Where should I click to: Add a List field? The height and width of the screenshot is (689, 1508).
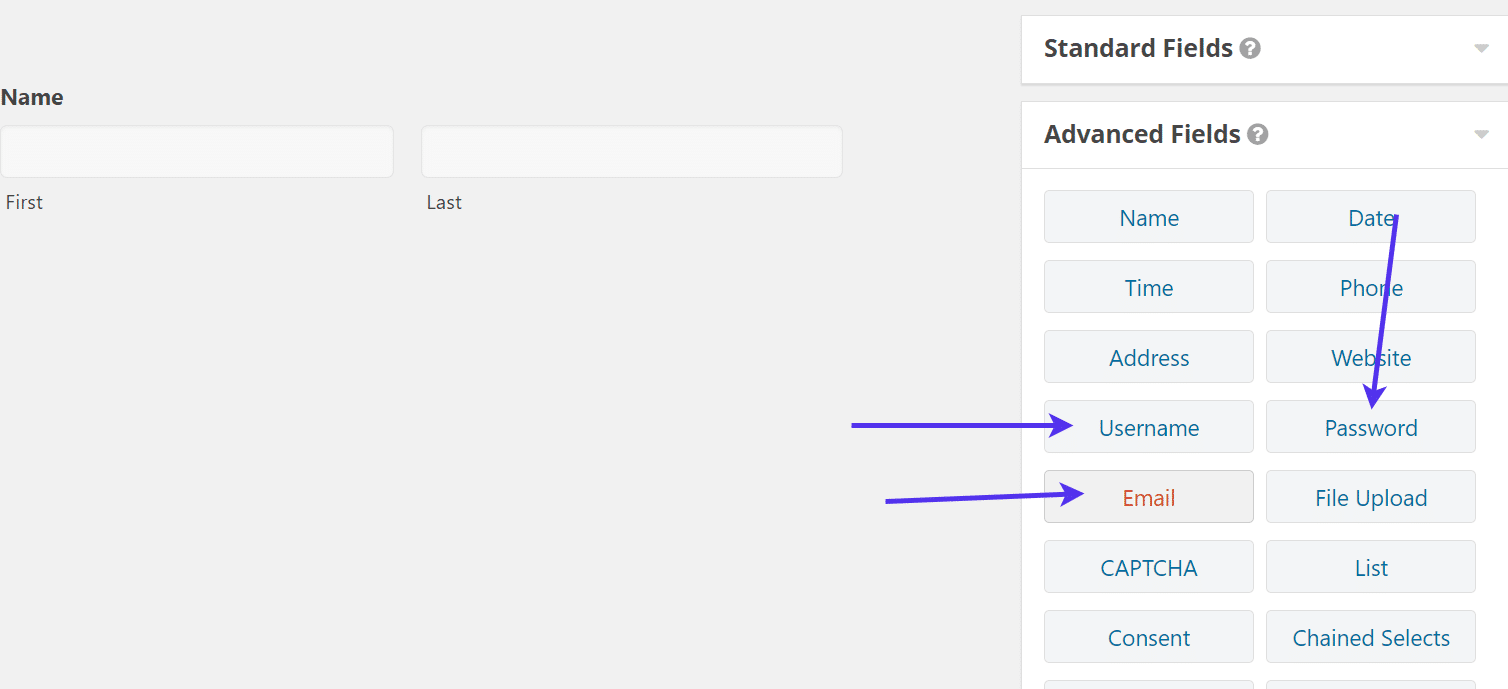tap(1370, 567)
